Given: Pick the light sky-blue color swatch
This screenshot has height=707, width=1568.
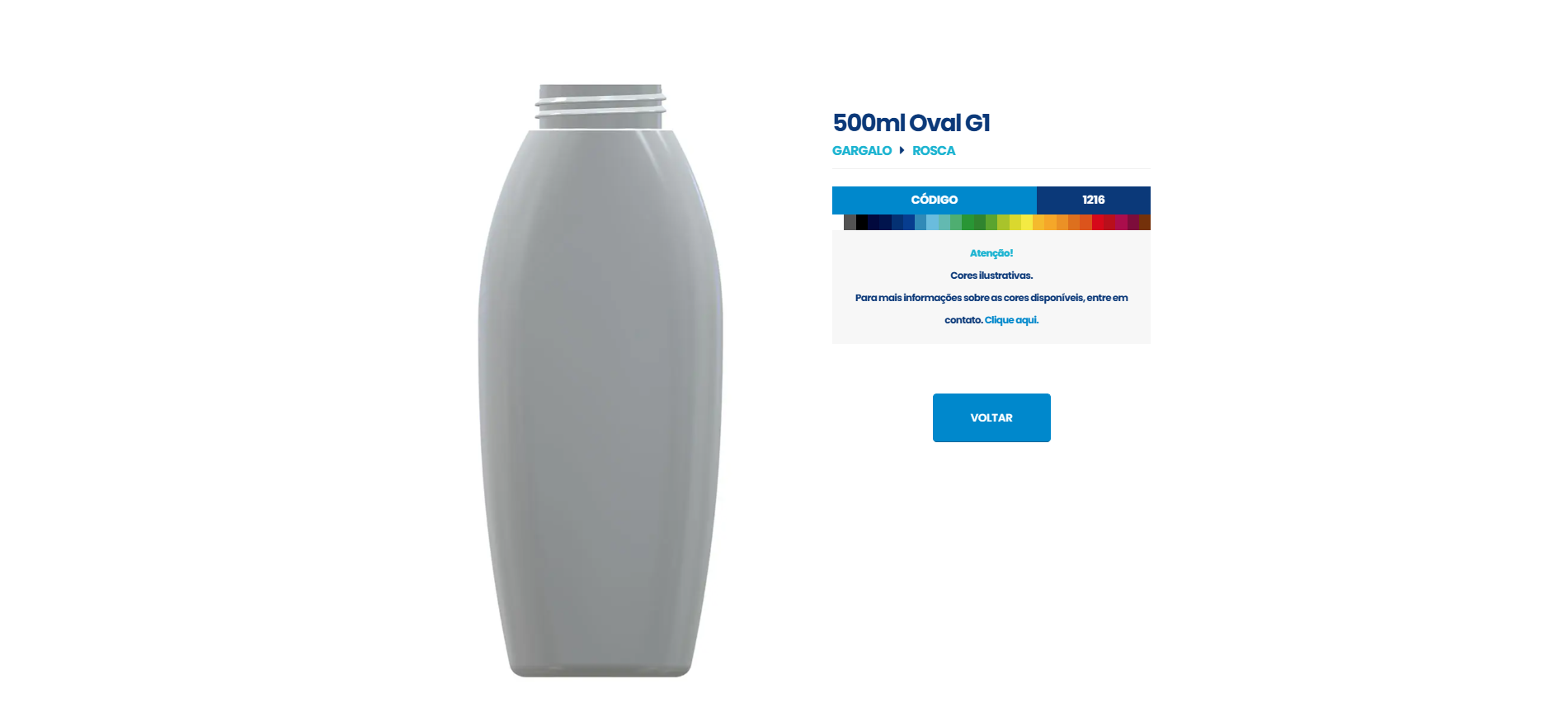Looking at the screenshot, I should (932, 222).
